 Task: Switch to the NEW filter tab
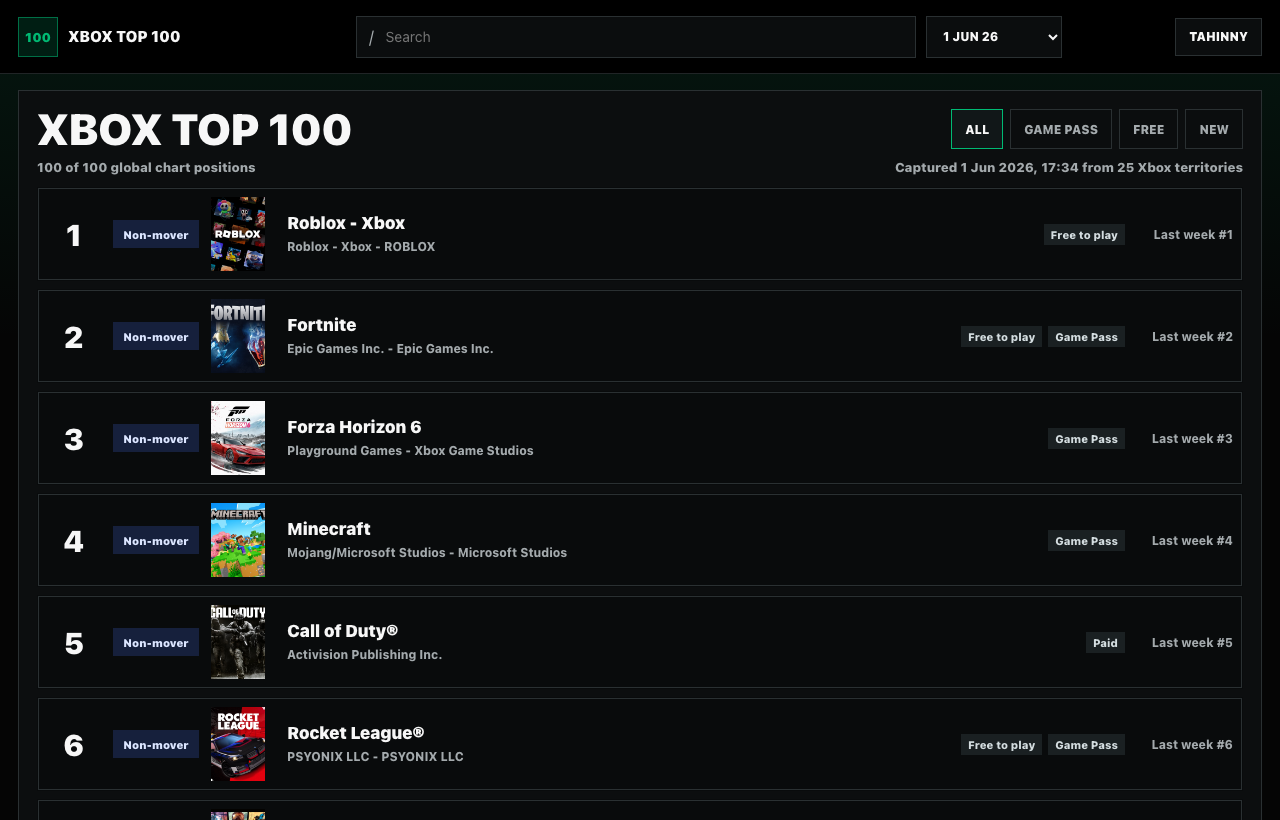1214,129
